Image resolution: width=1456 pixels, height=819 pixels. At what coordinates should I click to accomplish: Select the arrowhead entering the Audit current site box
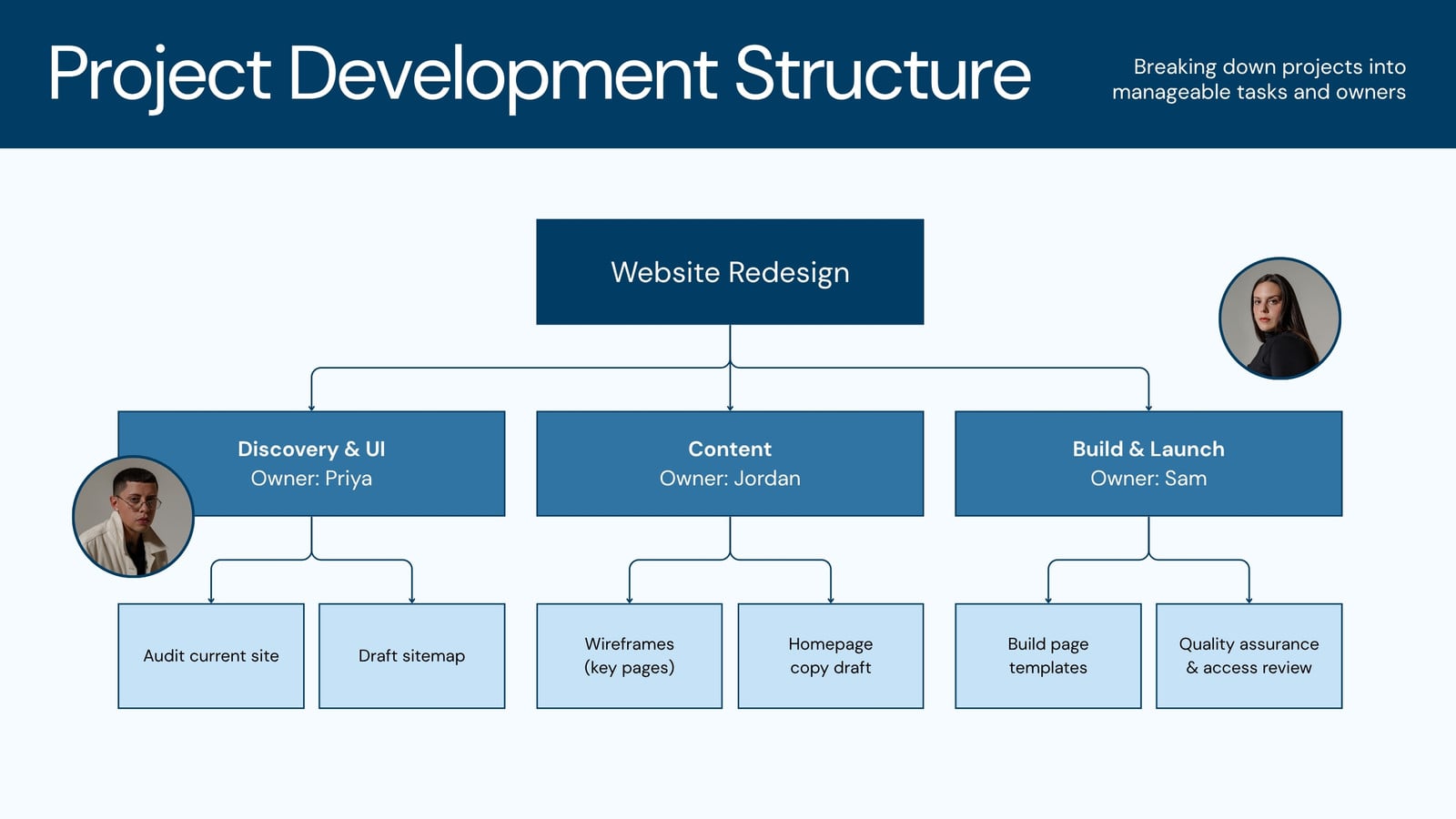pos(211,599)
